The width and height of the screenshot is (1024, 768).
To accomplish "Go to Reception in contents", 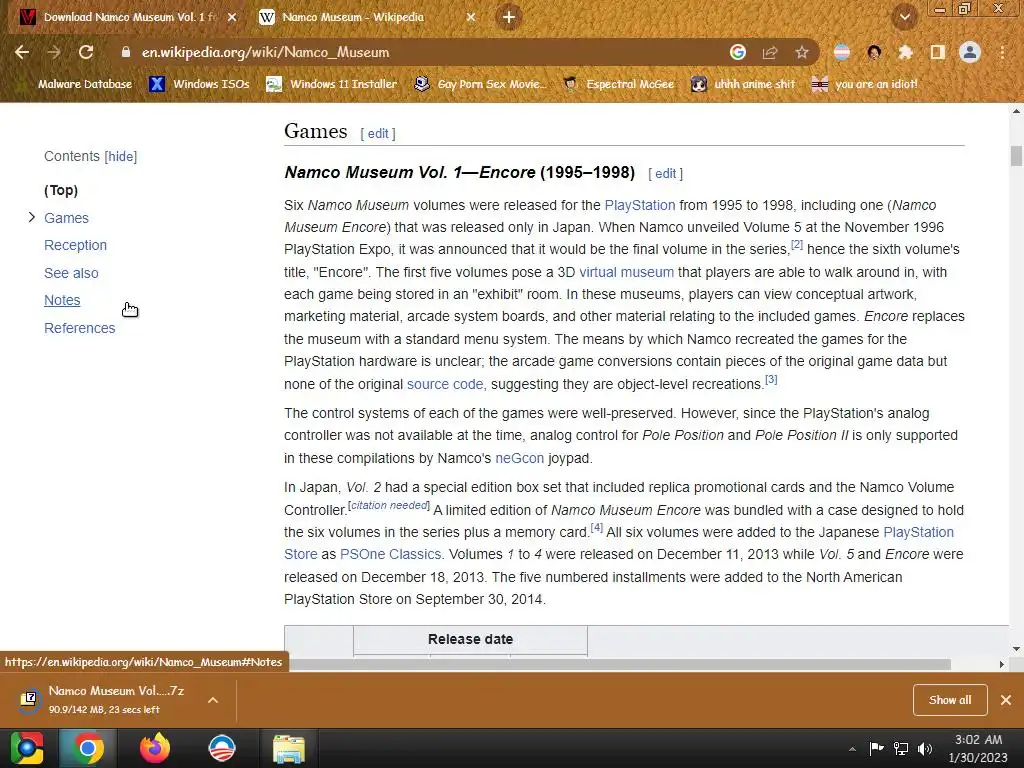I will [x=75, y=246].
